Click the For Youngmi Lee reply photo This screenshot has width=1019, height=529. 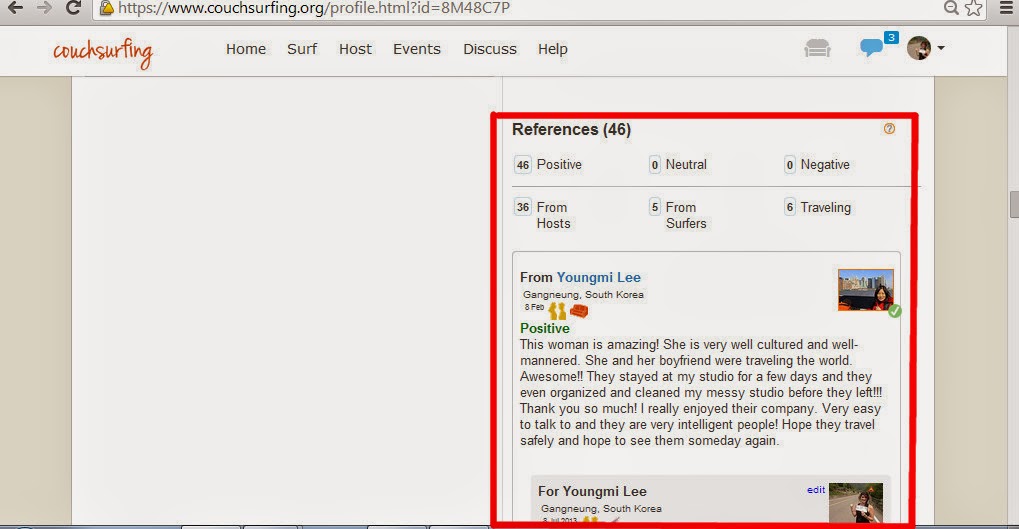click(856, 502)
